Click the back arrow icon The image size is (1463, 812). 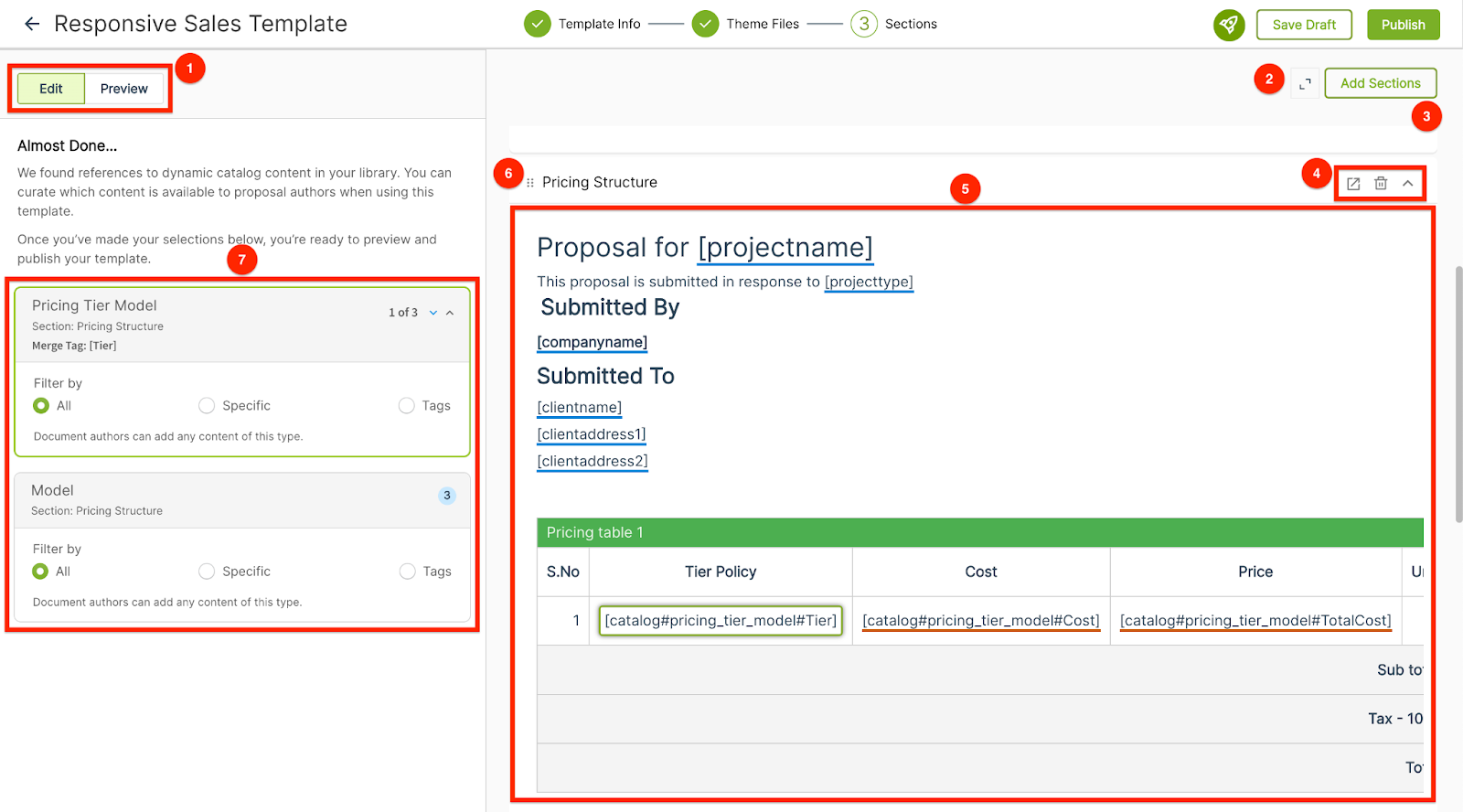coord(32,24)
